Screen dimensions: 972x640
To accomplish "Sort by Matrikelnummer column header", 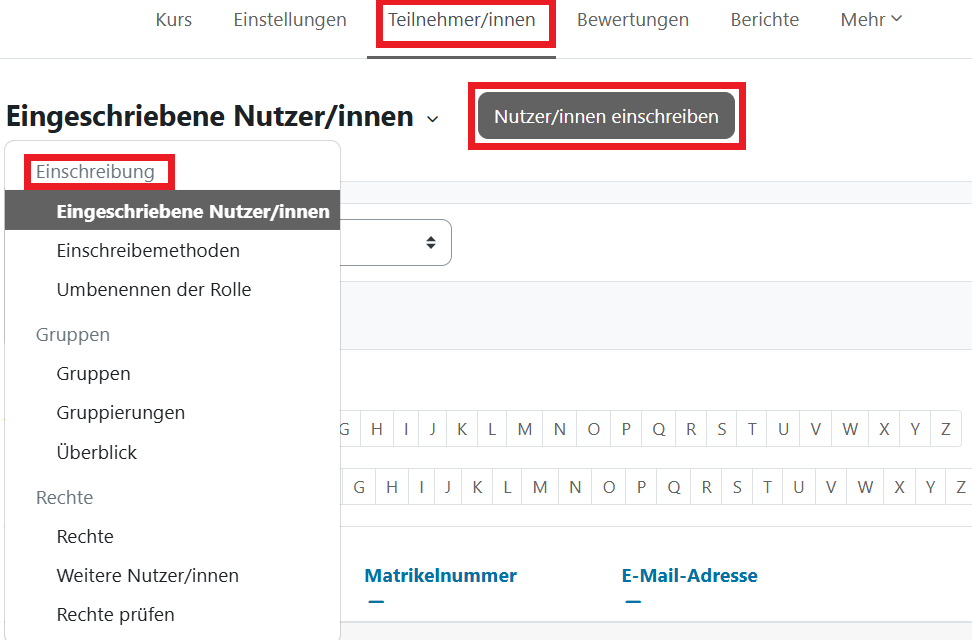I will [440, 576].
